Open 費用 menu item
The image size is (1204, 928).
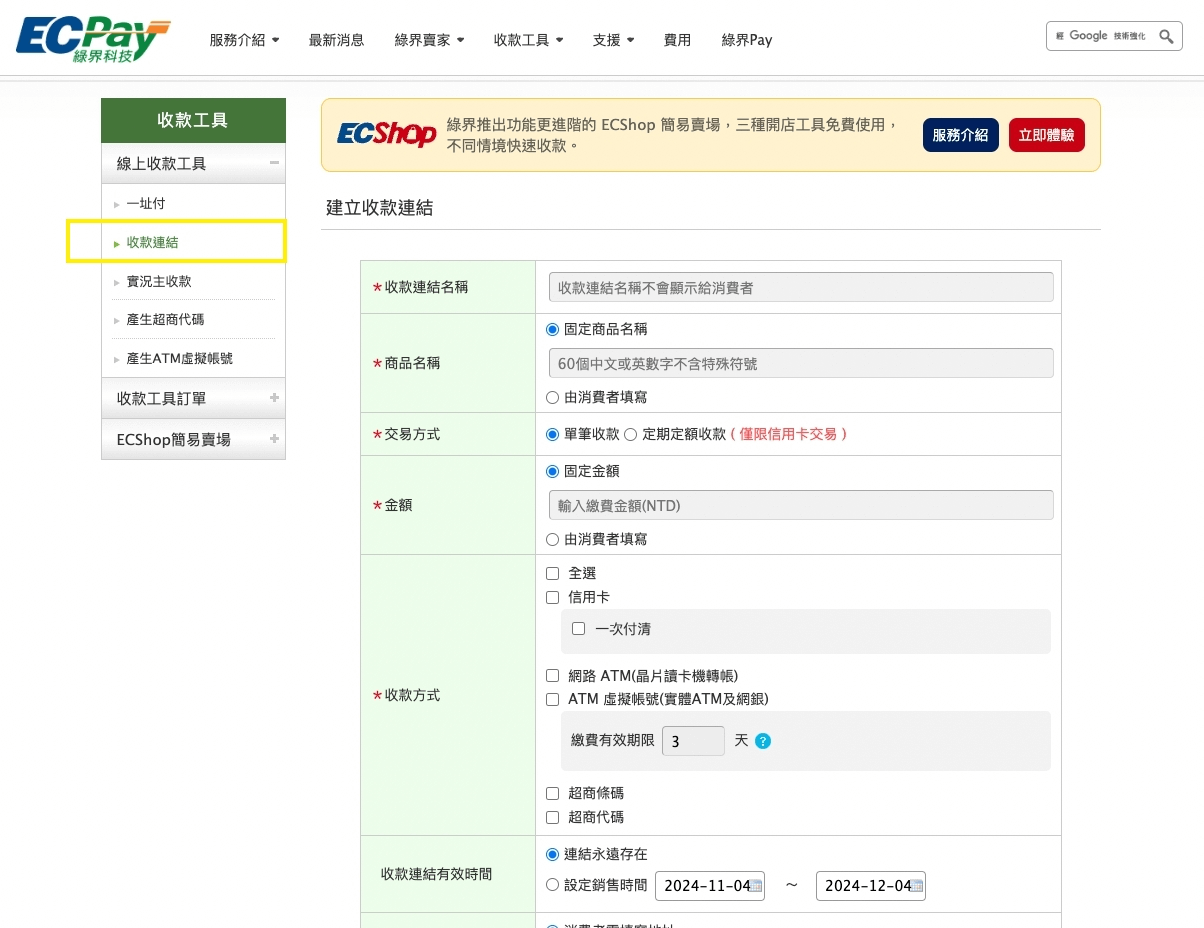678,40
